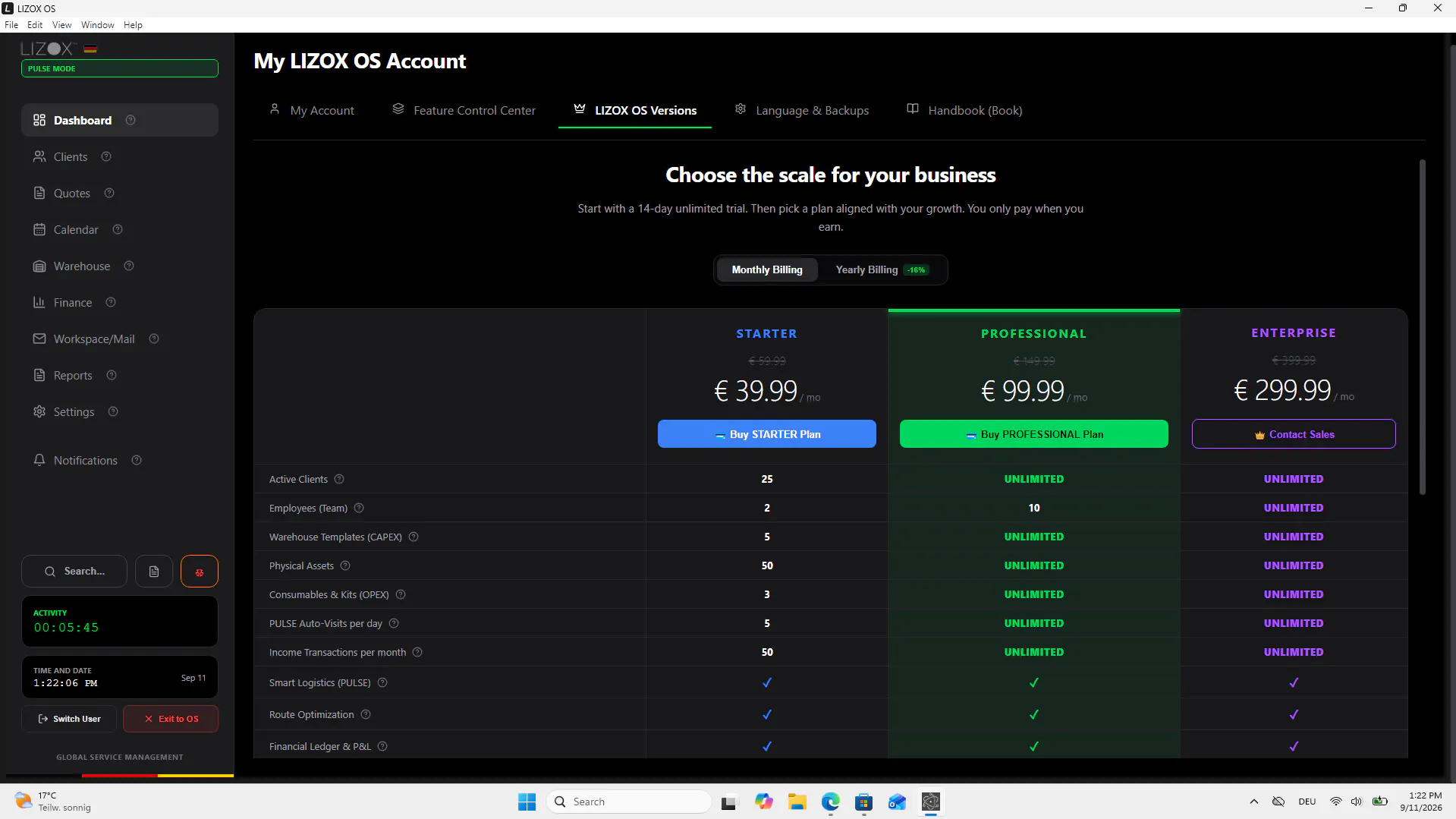Viewport: 1456px width, 819px height.
Task: Click the sidebar Search field
Action: (x=74, y=572)
